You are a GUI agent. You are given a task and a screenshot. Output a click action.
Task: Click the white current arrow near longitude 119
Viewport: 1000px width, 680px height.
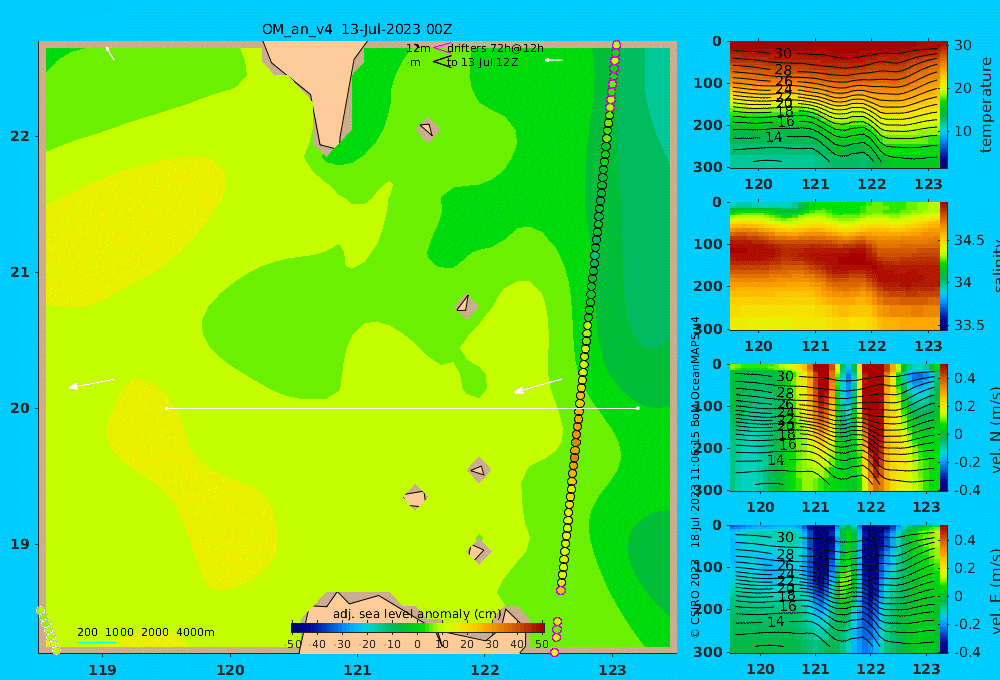point(91,383)
